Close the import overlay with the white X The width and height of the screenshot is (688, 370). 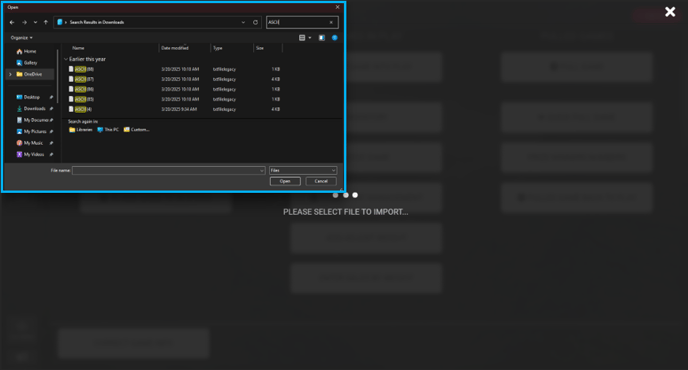670,12
